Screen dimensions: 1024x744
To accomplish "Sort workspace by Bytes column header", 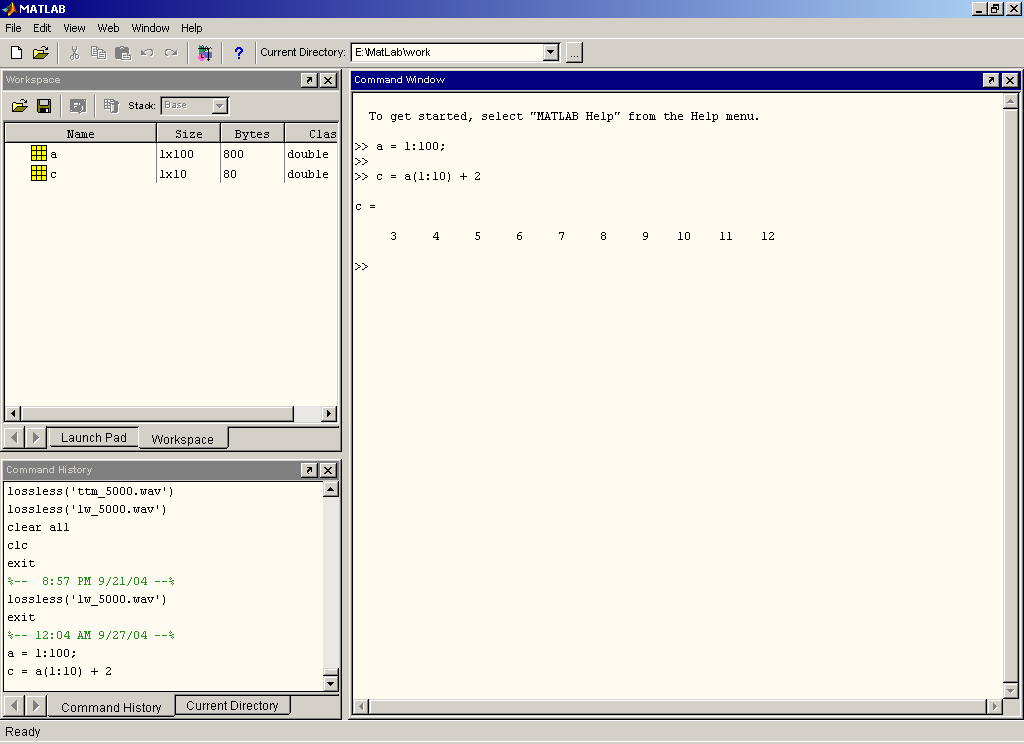I will pyautogui.click(x=252, y=134).
